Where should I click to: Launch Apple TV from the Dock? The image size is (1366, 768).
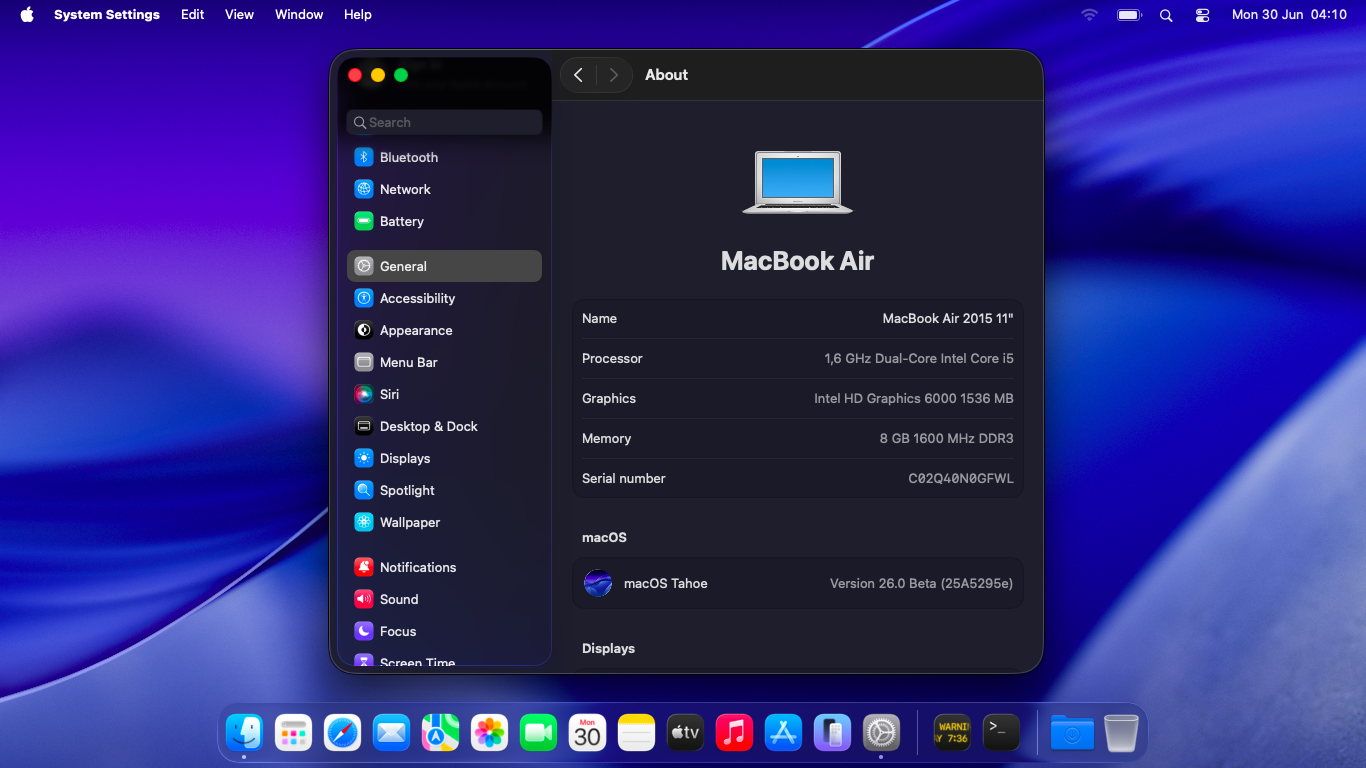click(x=685, y=733)
